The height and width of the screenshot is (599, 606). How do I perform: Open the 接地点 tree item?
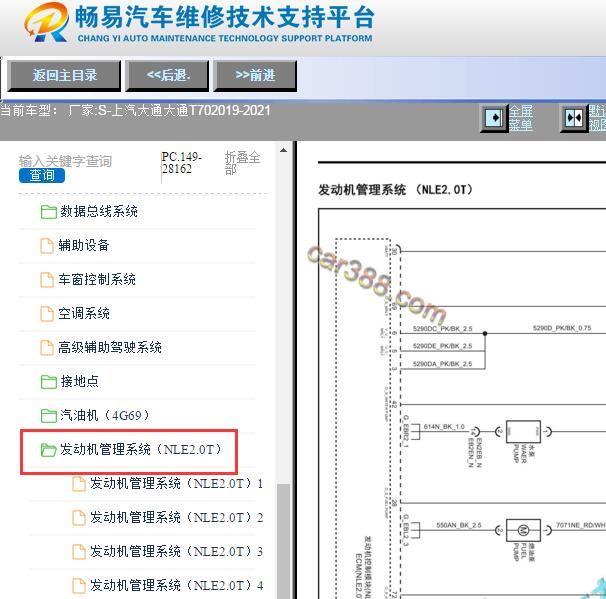[79, 381]
